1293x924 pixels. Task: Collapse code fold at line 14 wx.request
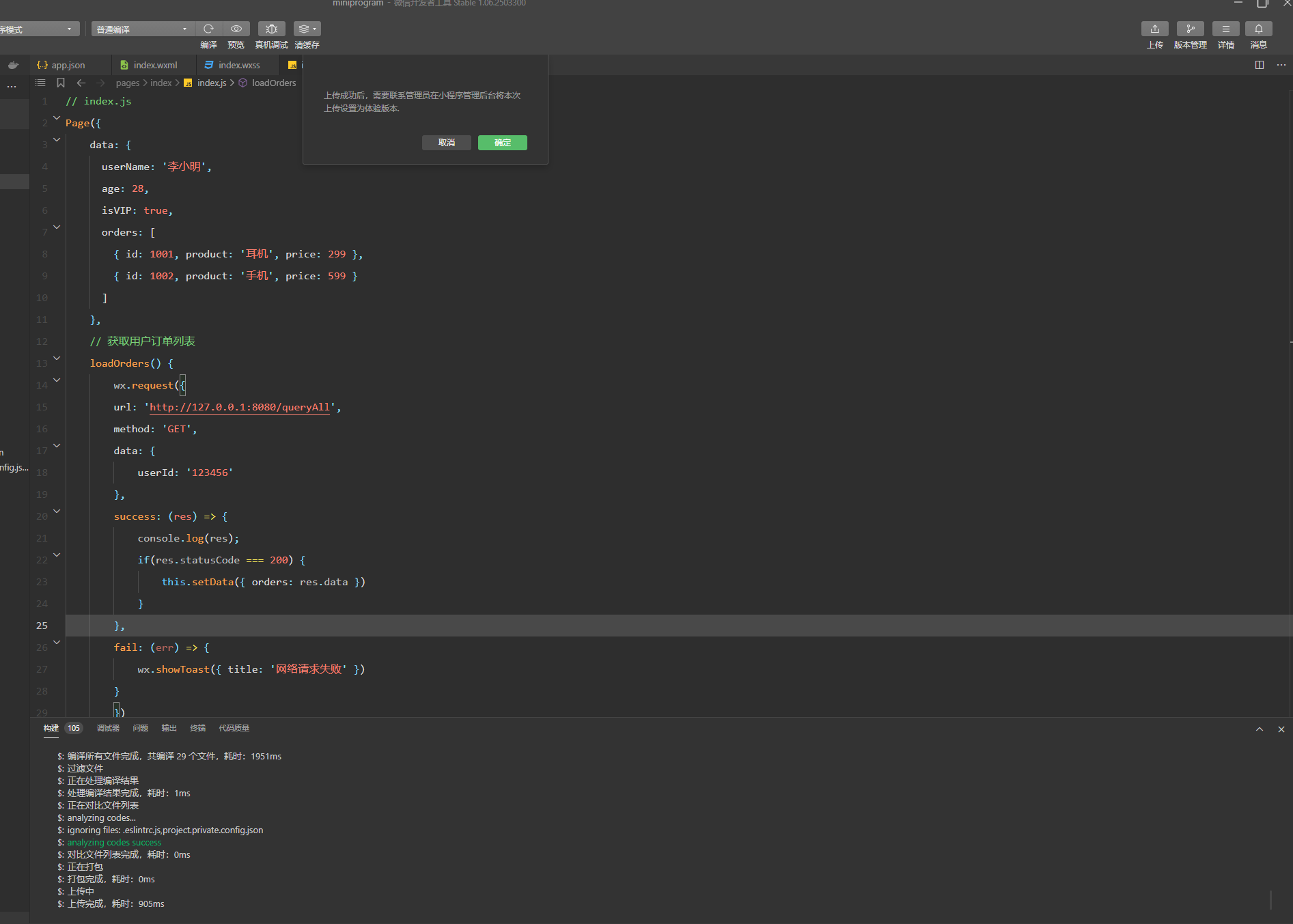click(x=57, y=380)
